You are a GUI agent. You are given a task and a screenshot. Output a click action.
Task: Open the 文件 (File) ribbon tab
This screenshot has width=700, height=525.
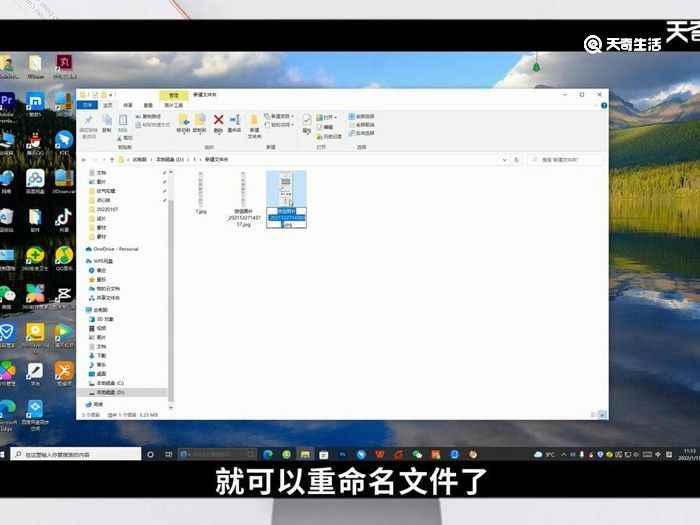(x=88, y=105)
